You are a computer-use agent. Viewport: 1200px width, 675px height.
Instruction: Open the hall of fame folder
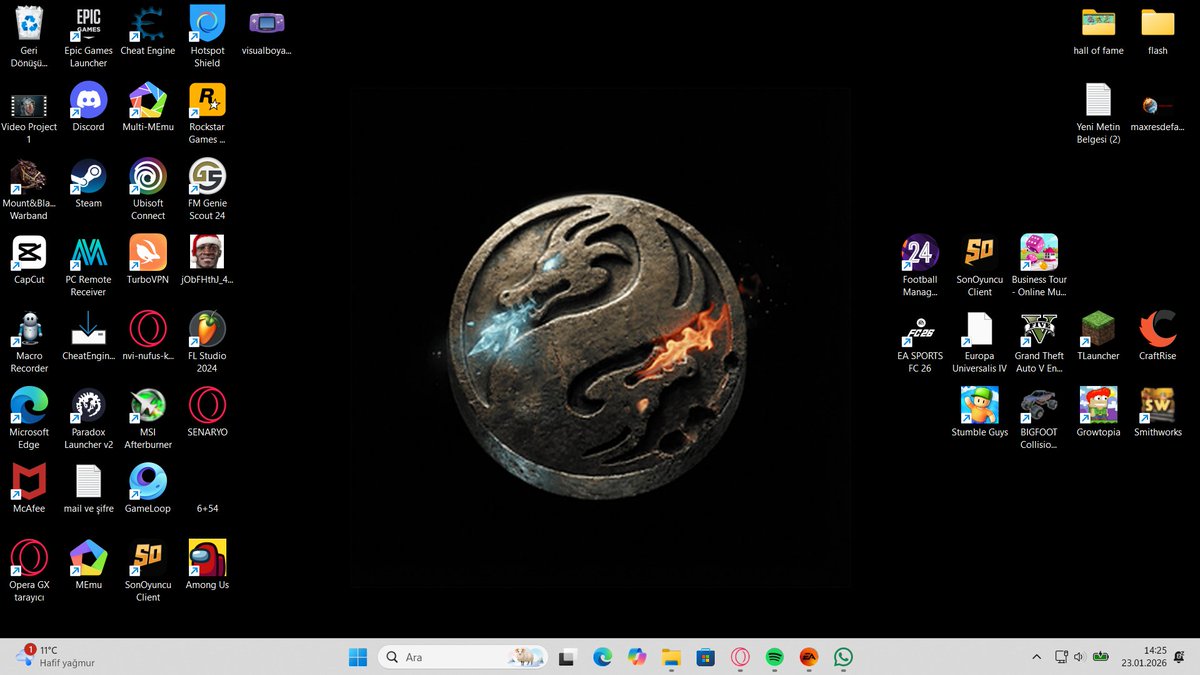(x=1098, y=30)
